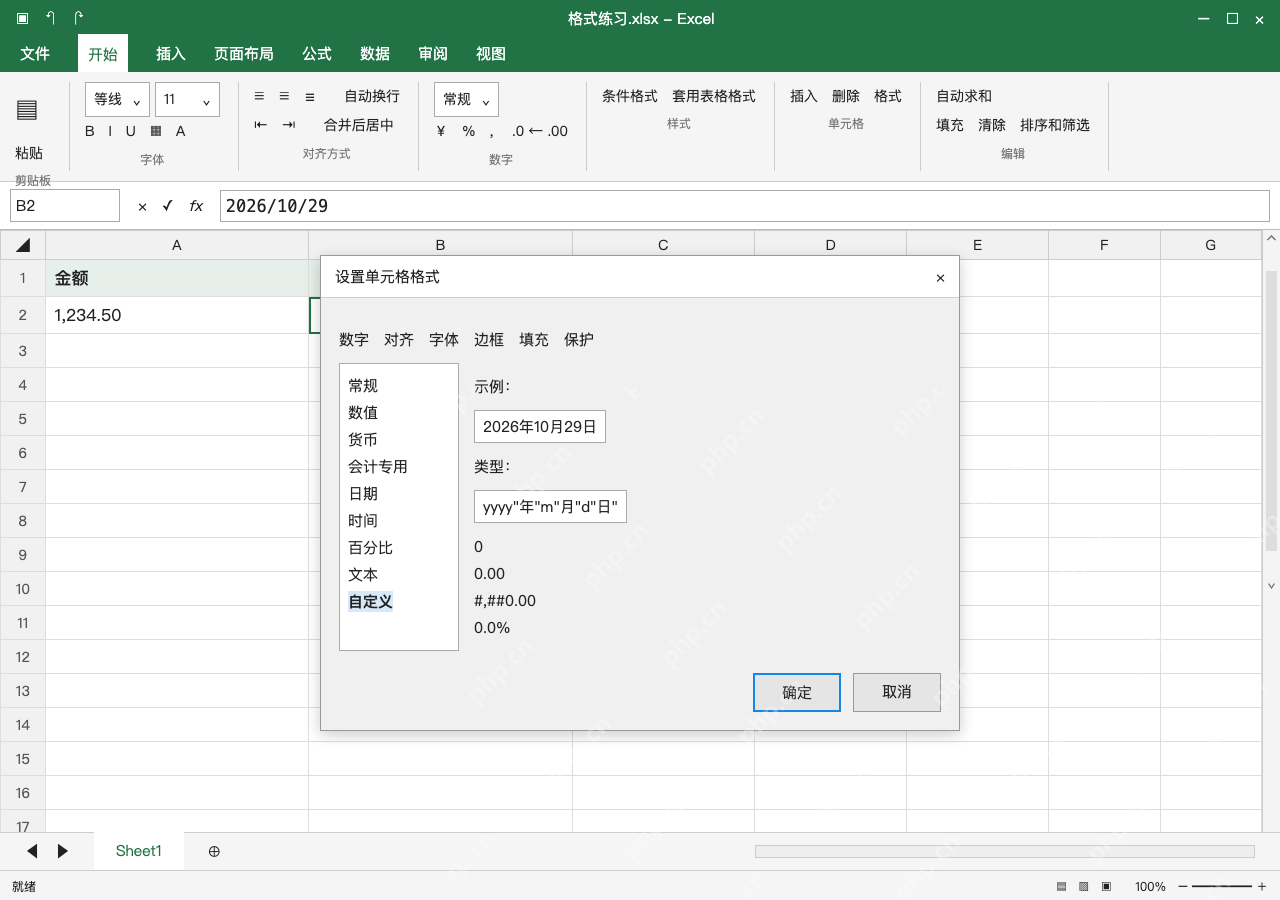Click the zoom slider in status bar
Viewport: 1280px width, 900px height.
(1222, 886)
